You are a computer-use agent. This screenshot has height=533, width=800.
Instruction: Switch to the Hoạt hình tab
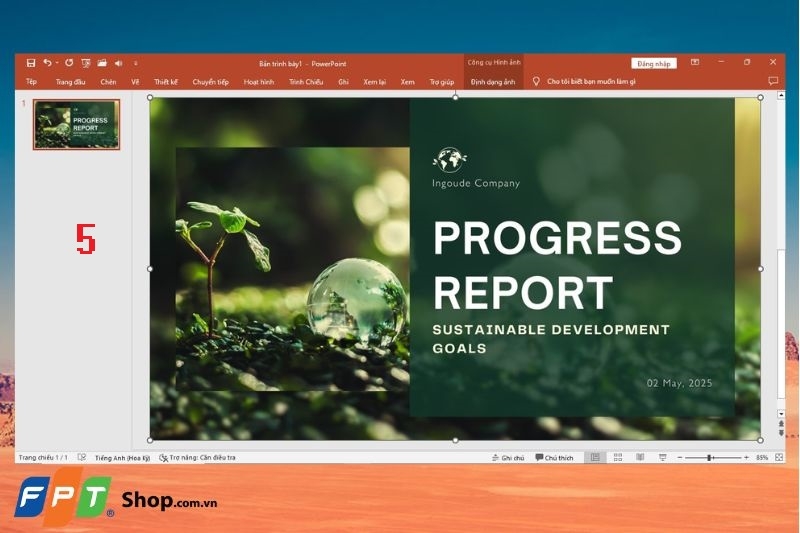[x=259, y=82]
